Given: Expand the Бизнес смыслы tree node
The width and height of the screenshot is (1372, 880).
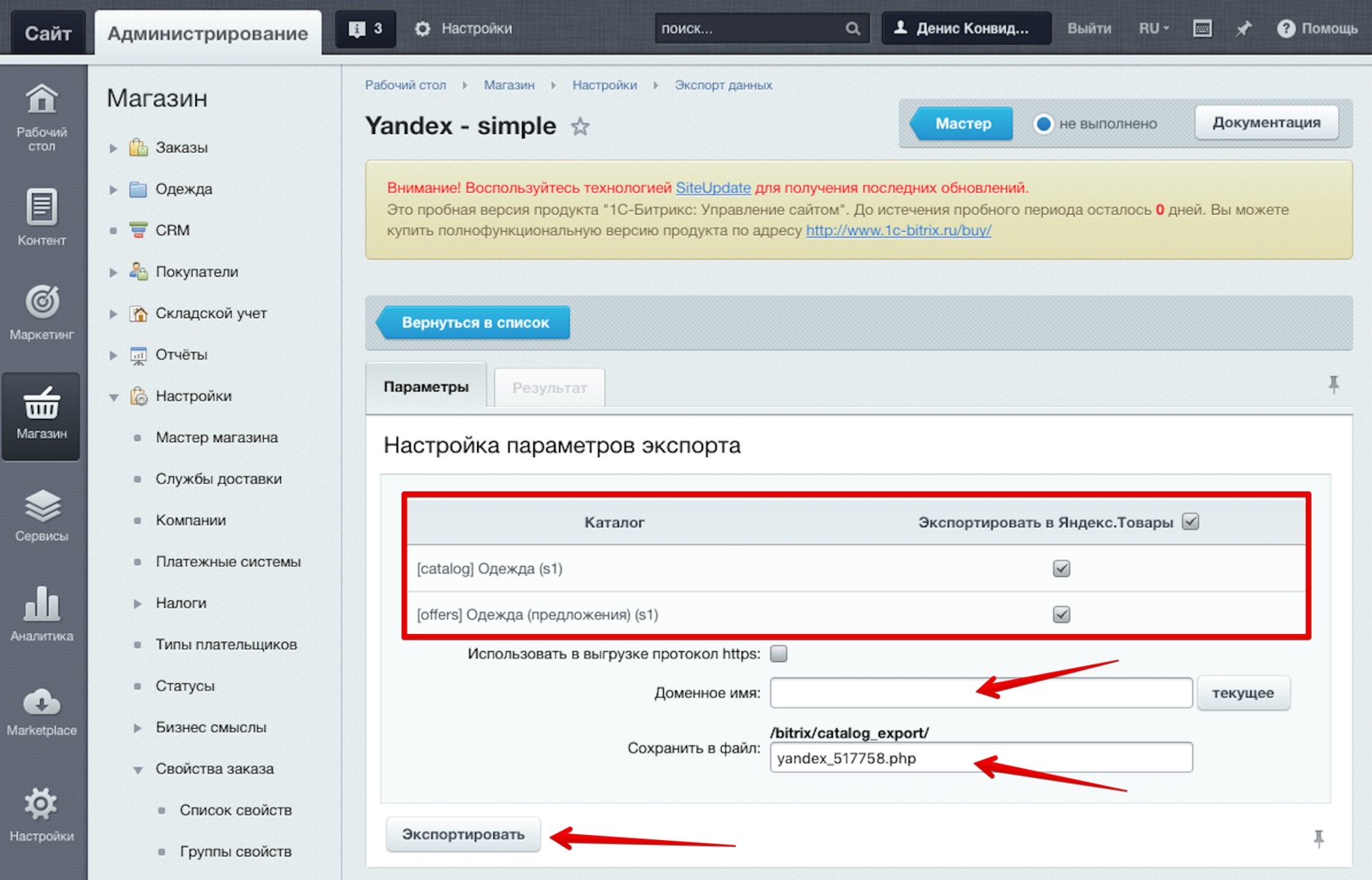Looking at the screenshot, I should pos(138,728).
